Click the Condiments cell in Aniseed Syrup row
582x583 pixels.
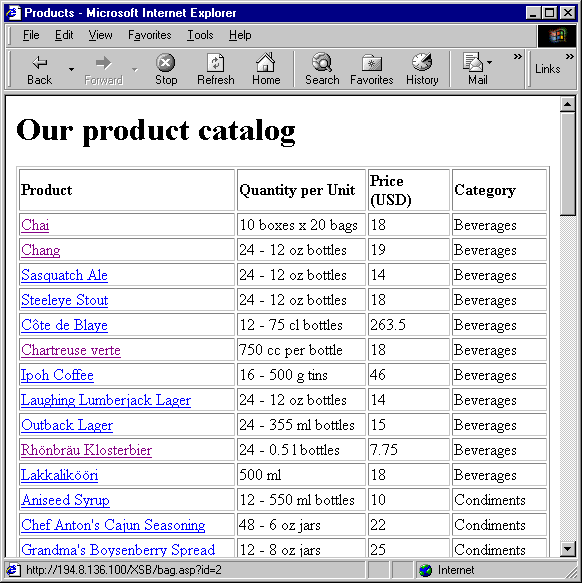499,500
